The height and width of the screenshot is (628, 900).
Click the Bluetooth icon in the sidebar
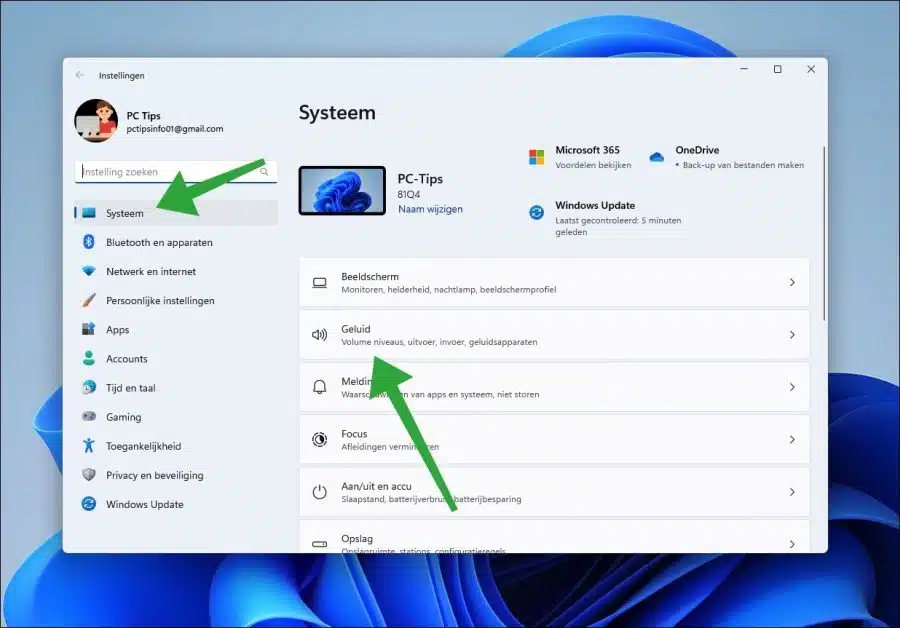[89, 242]
